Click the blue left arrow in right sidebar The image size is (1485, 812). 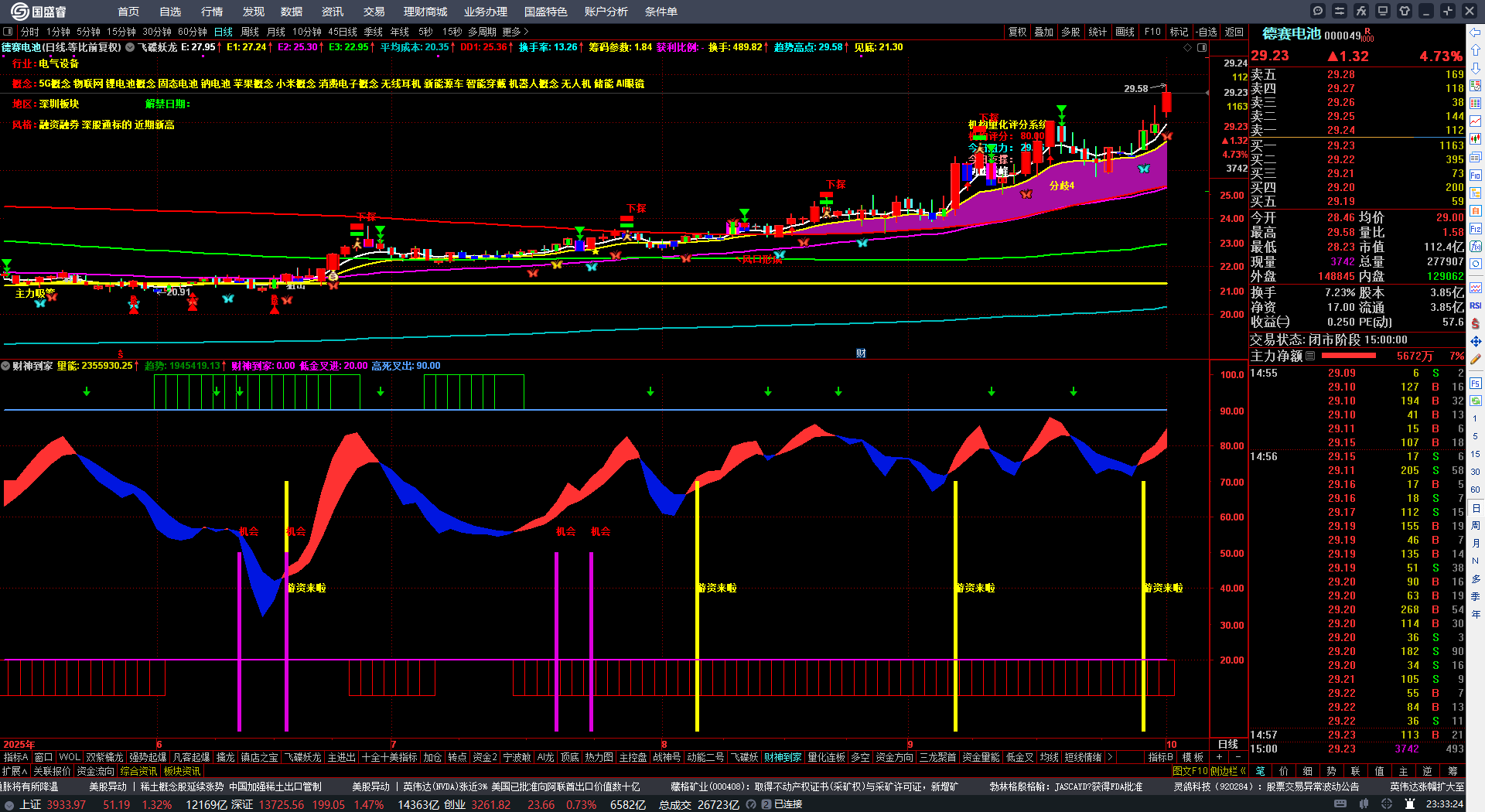(1476, 32)
